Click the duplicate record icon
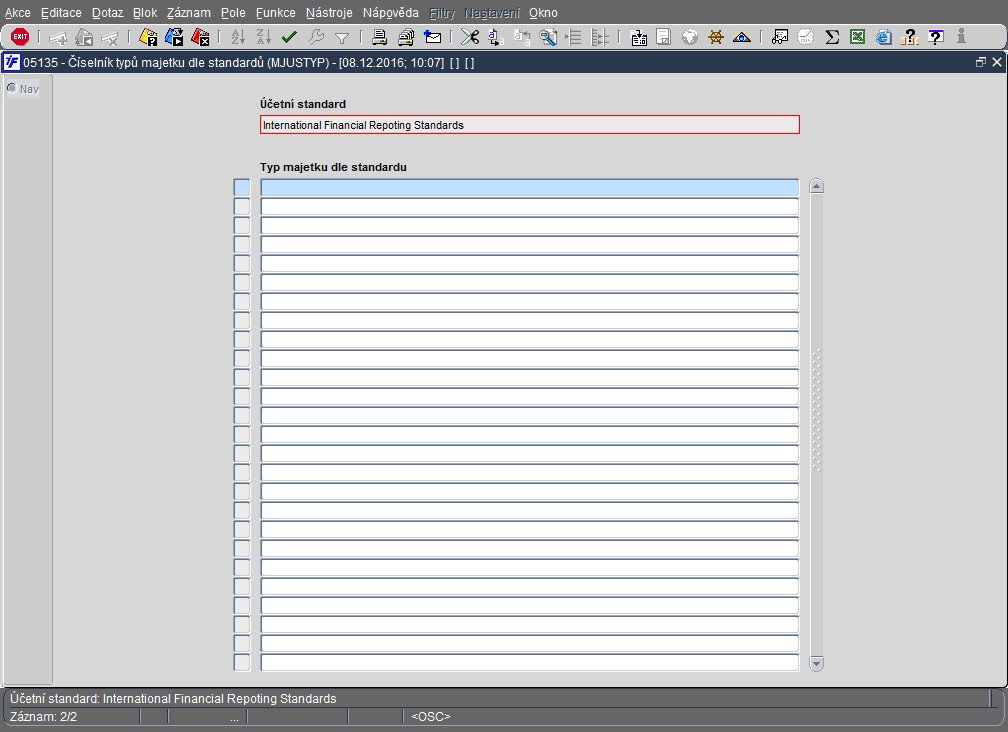This screenshot has height=732, width=1008. (84, 37)
